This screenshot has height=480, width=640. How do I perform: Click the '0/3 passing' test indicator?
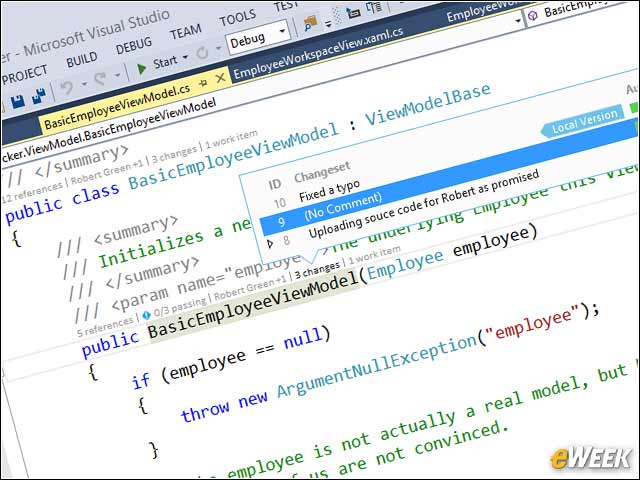pyautogui.click(x=179, y=307)
